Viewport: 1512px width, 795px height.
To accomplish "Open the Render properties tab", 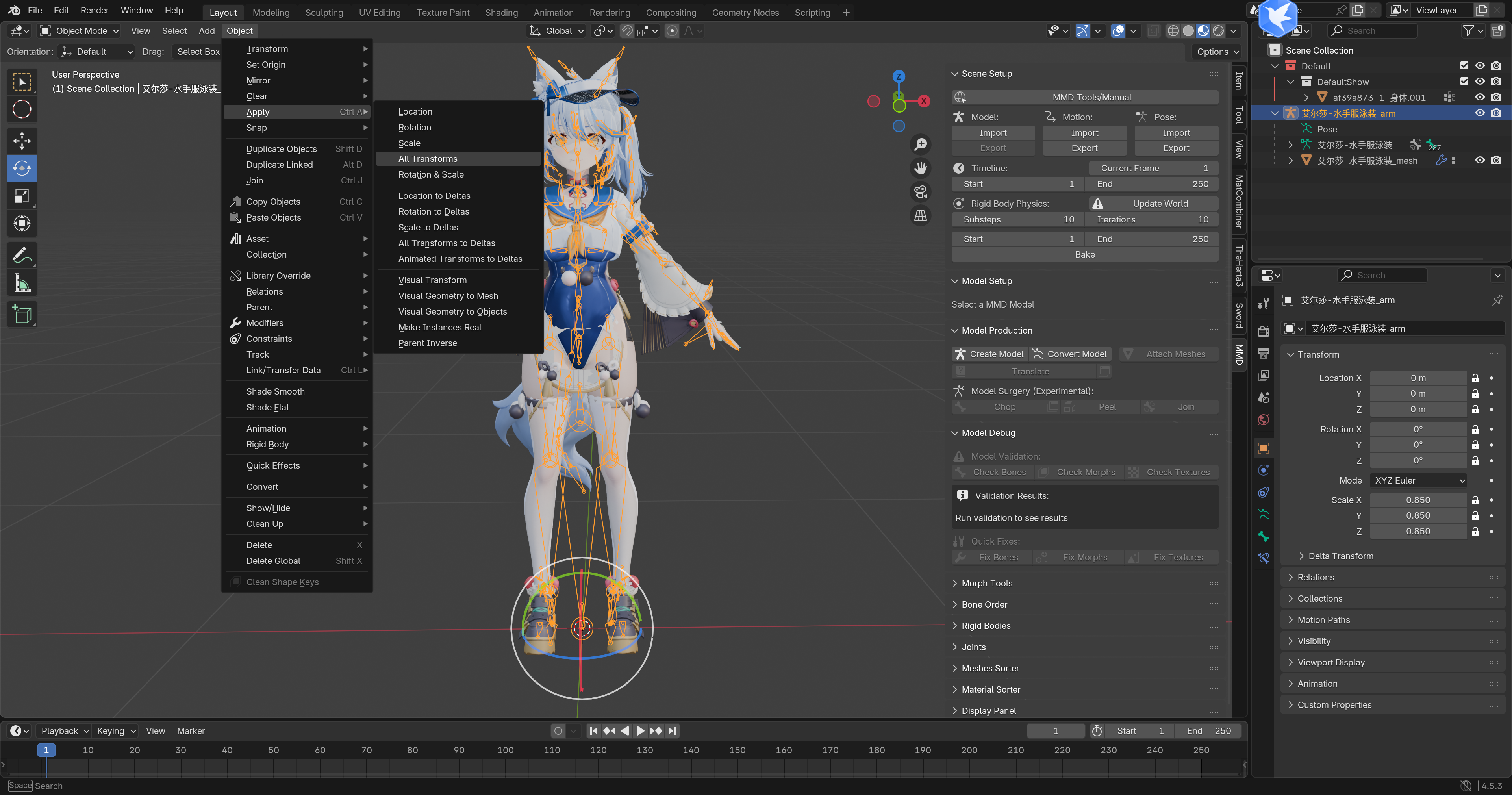I will tap(1264, 331).
